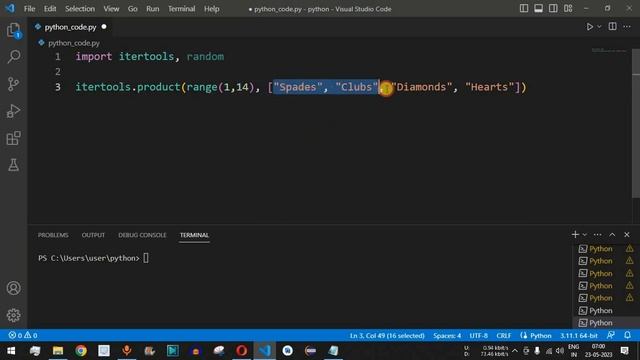This screenshot has height=360, width=640.
Task: Open the Accounts icon in activity bar
Action: click(13, 288)
